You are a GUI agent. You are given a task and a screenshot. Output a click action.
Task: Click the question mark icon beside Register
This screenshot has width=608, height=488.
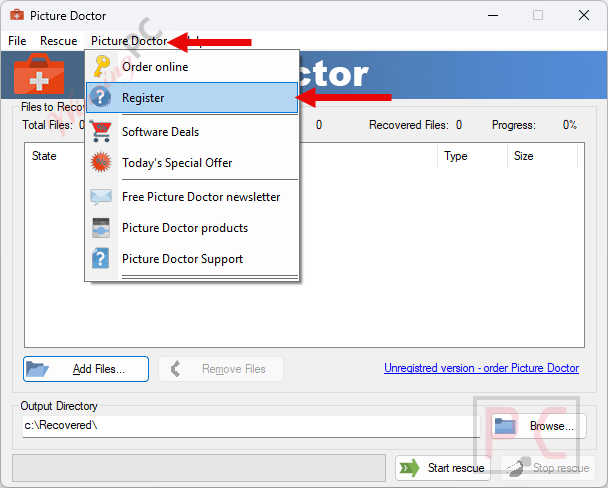(100, 97)
